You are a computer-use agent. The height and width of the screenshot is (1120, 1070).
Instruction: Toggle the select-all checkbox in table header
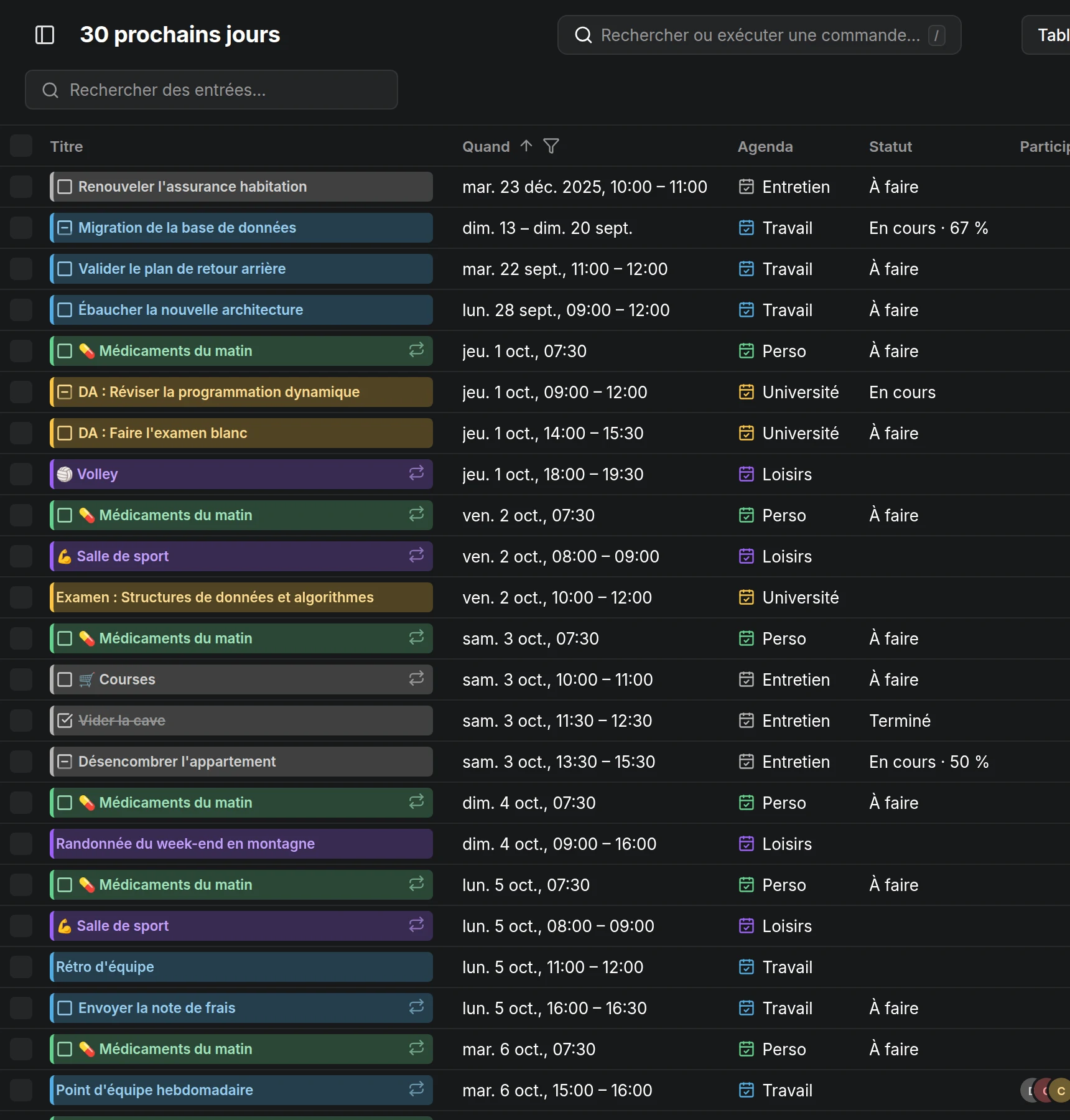tap(21, 146)
